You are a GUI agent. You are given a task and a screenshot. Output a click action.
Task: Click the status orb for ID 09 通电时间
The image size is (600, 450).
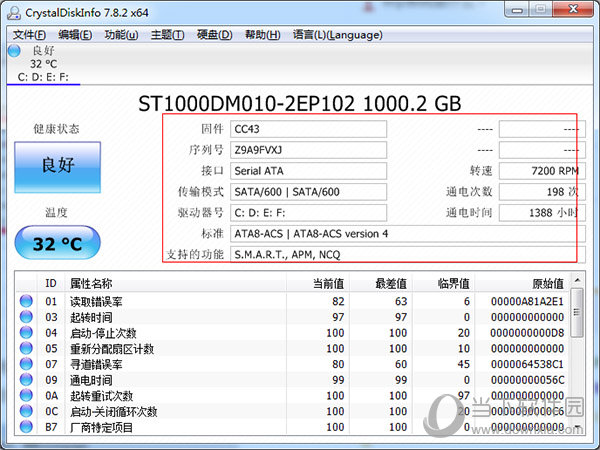point(26,380)
